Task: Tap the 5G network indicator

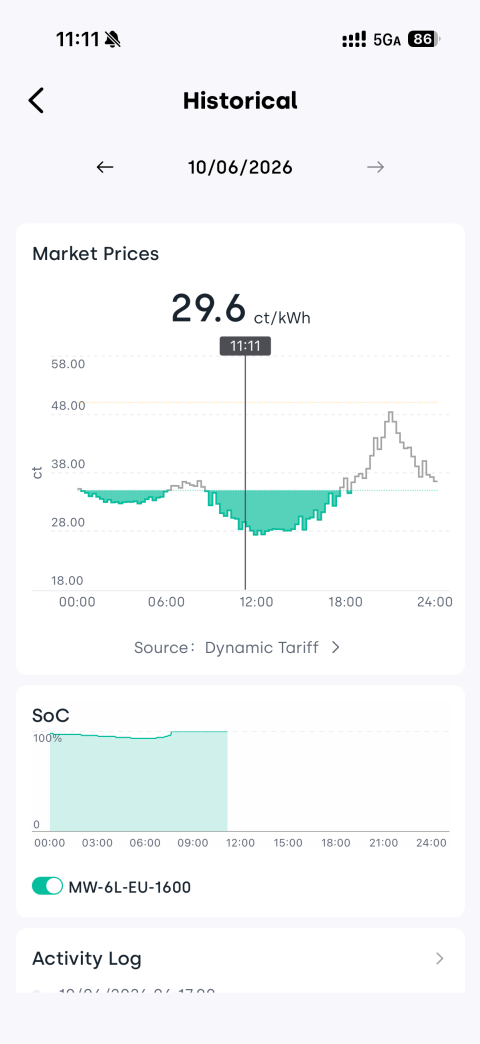Action: pos(387,40)
